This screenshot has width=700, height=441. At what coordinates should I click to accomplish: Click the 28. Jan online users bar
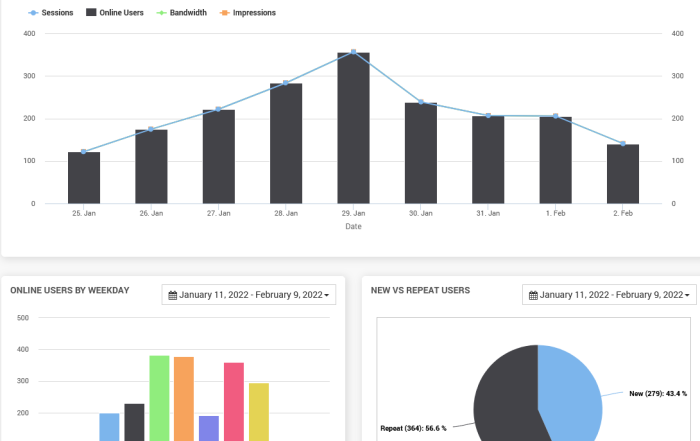286,143
